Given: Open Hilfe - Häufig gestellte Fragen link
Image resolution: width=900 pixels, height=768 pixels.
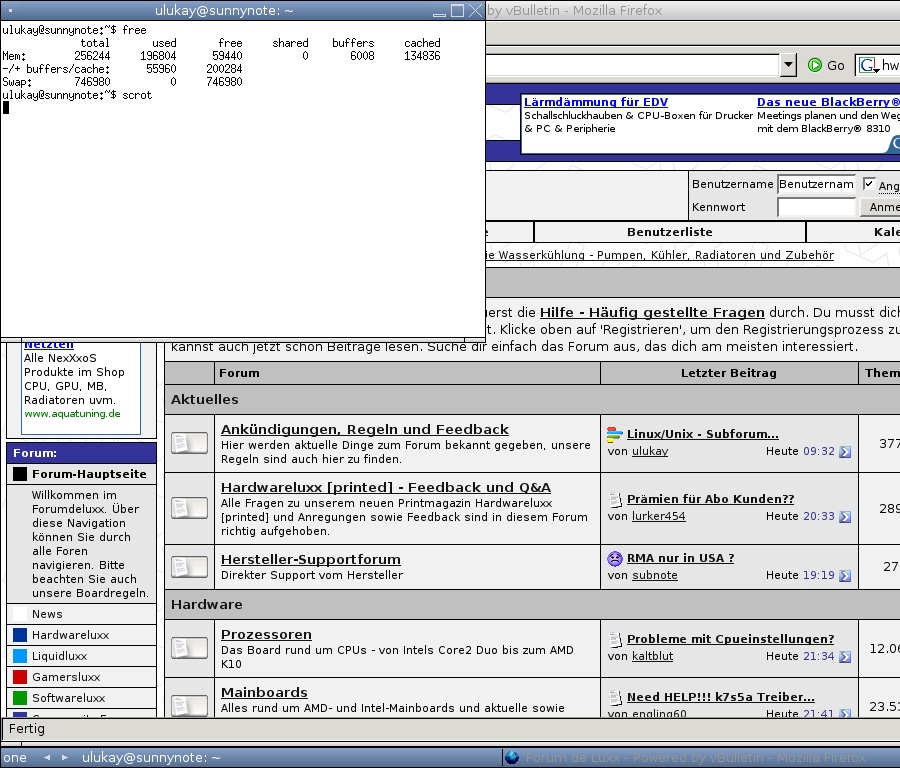Looking at the screenshot, I should tap(652, 312).
